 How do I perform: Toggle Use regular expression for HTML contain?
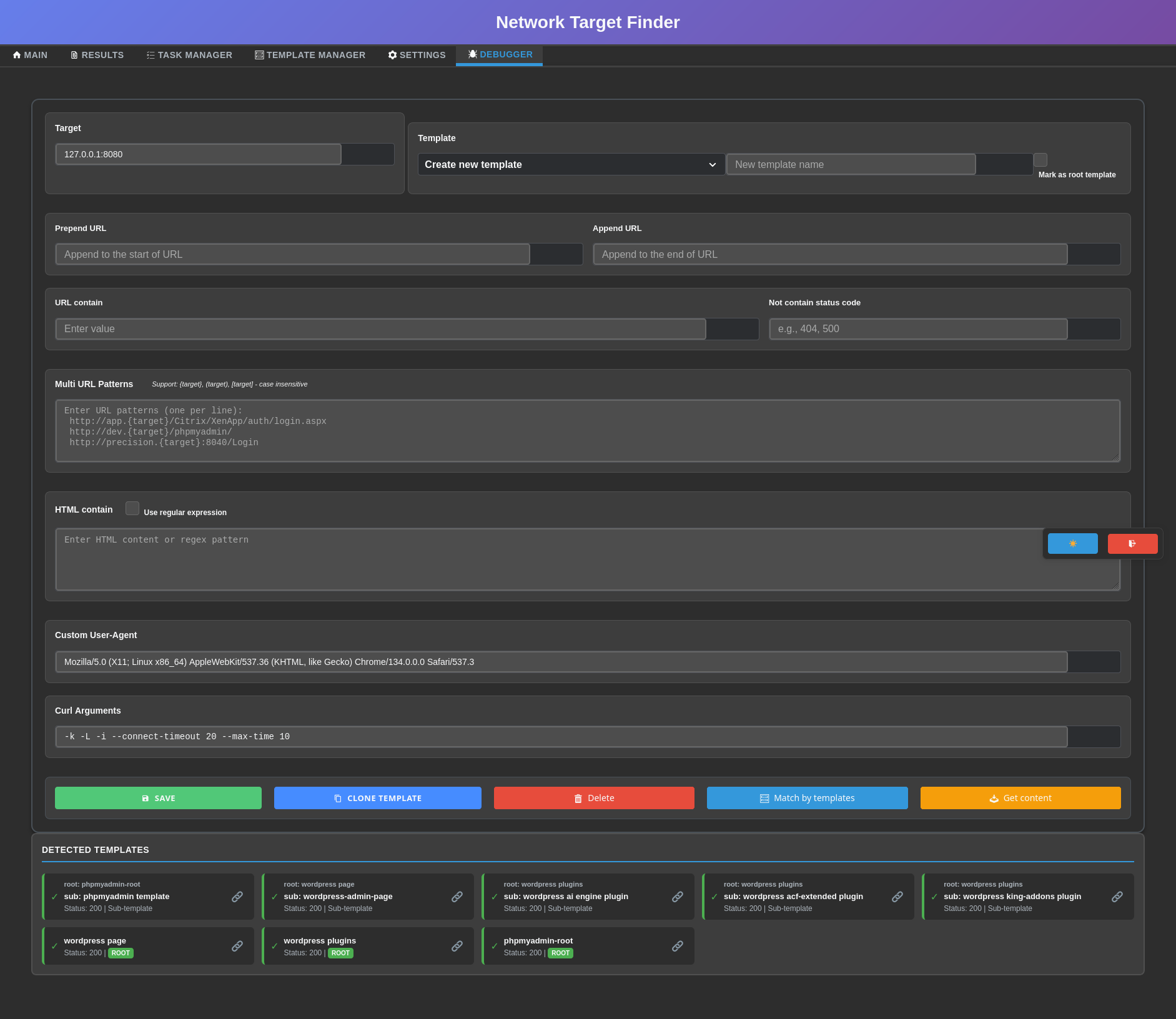click(132, 508)
